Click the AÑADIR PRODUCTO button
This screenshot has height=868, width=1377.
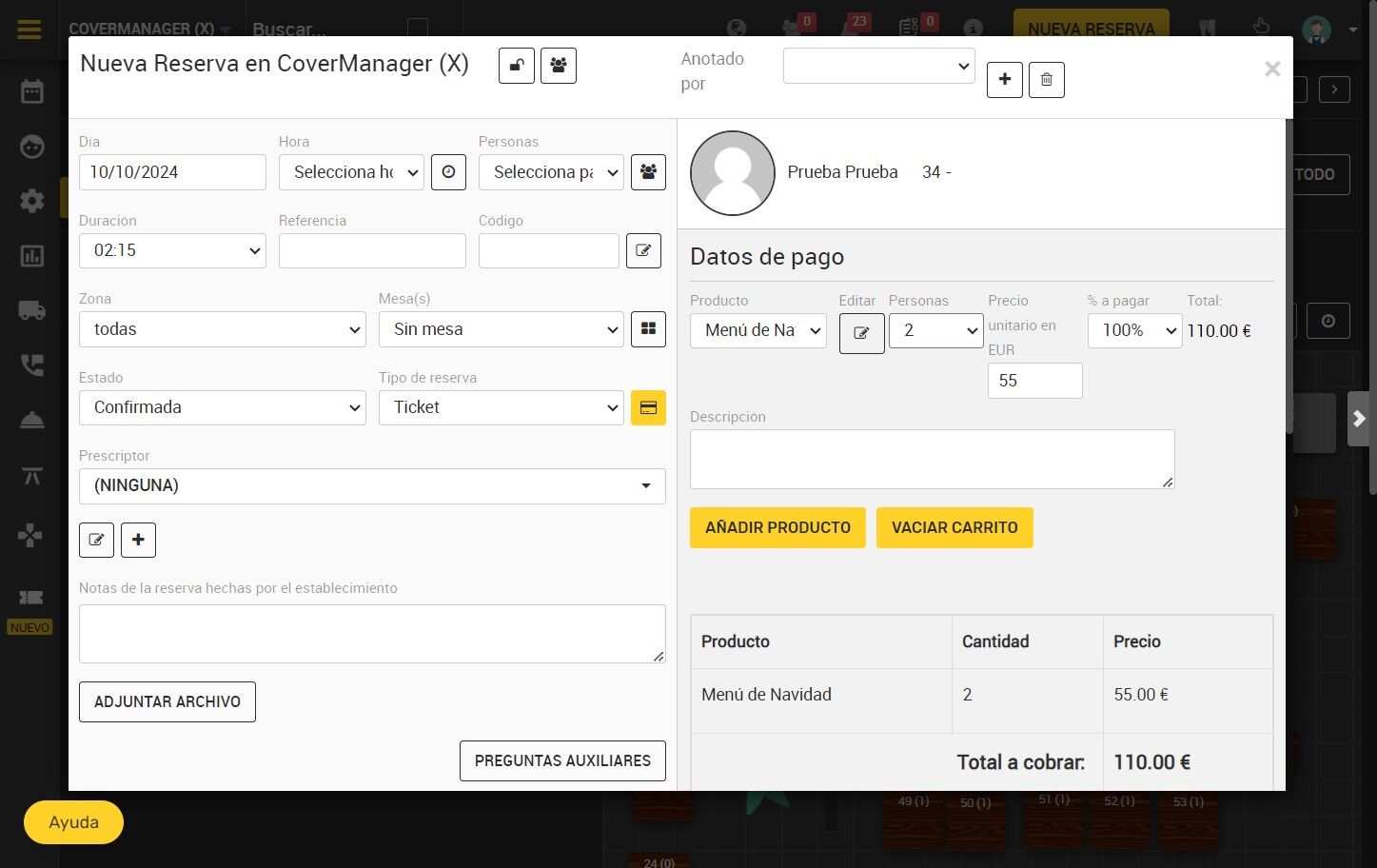point(777,527)
